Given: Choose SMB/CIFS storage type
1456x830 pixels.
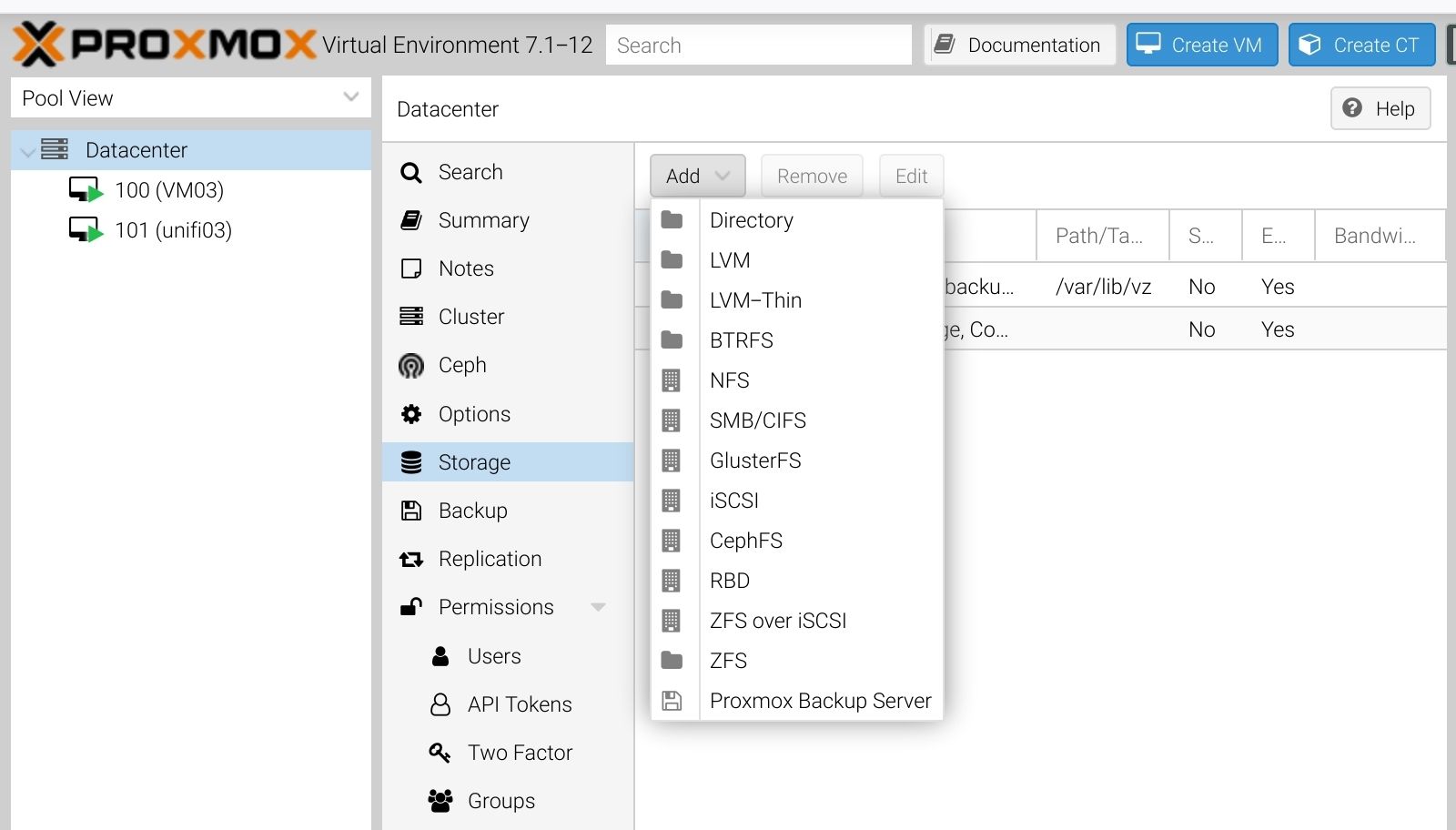Looking at the screenshot, I should [797, 420].
